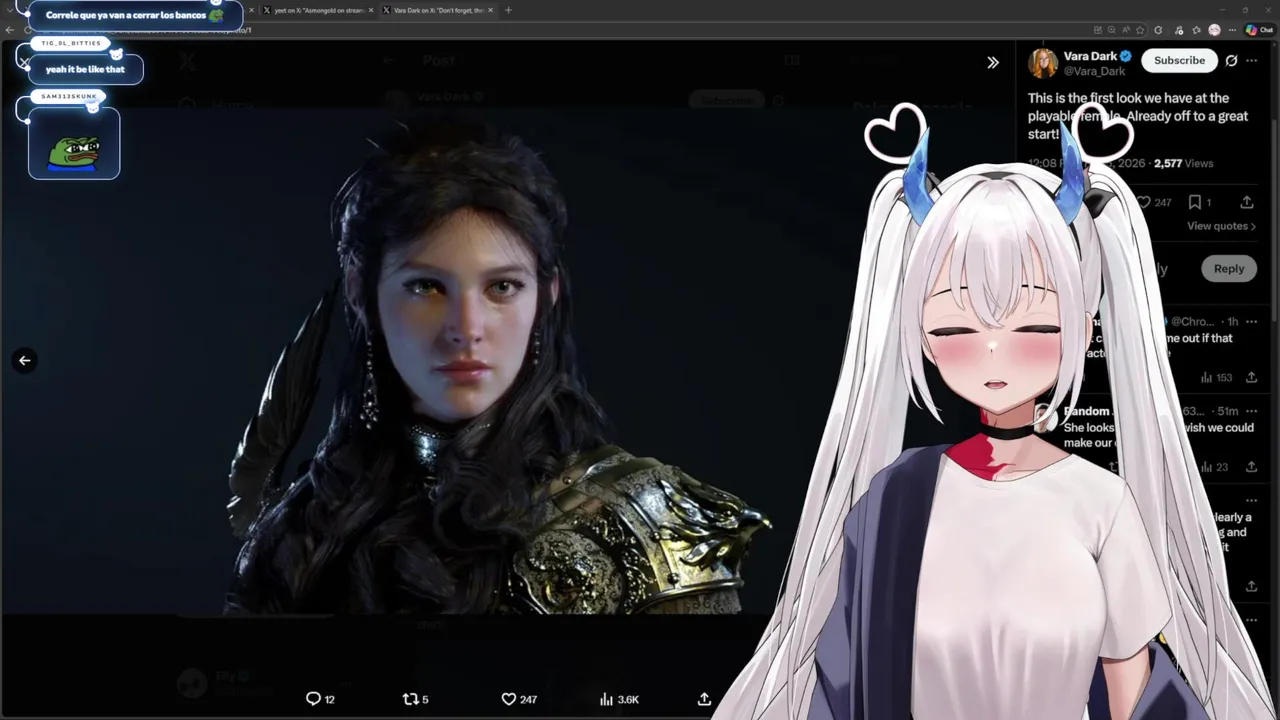1280x720 pixels.
Task: Open more options on first reply
Action: pyautogui.click(x=1252, y=321)
